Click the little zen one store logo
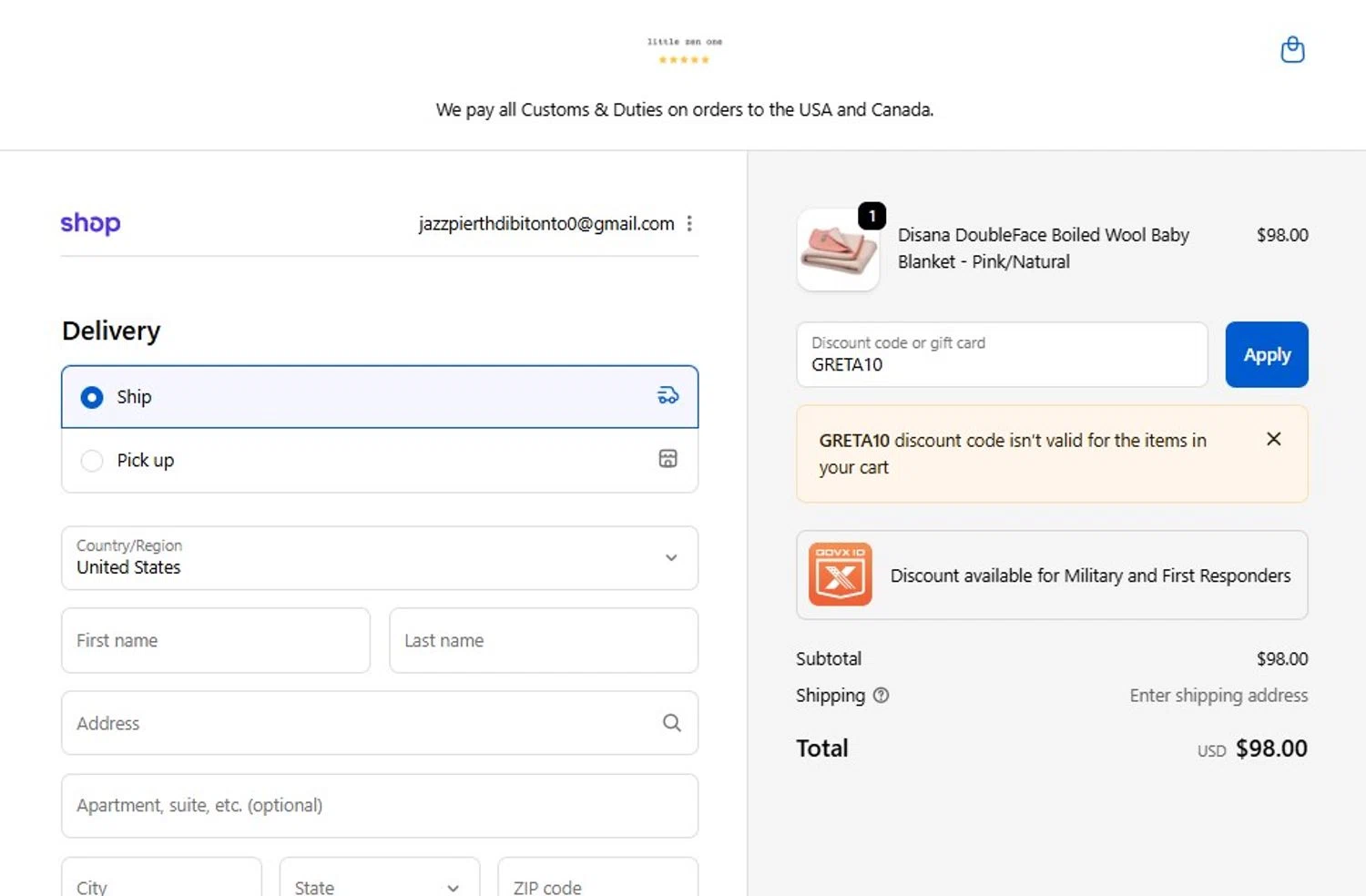The width and height of the screenshot is (1366, 896). (x=684, y=50)
